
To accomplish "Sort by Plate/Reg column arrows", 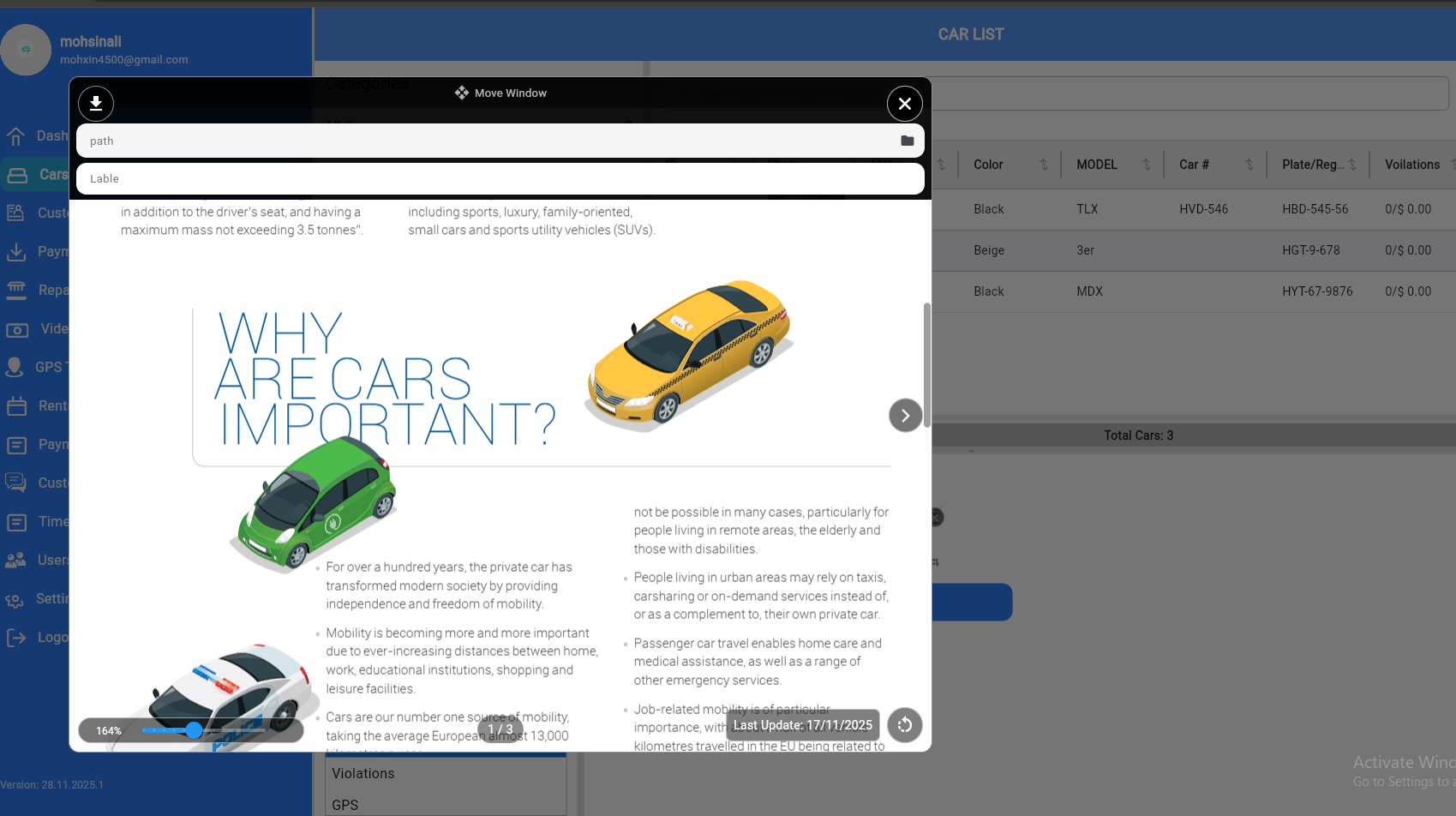I will click(1352, 165).
